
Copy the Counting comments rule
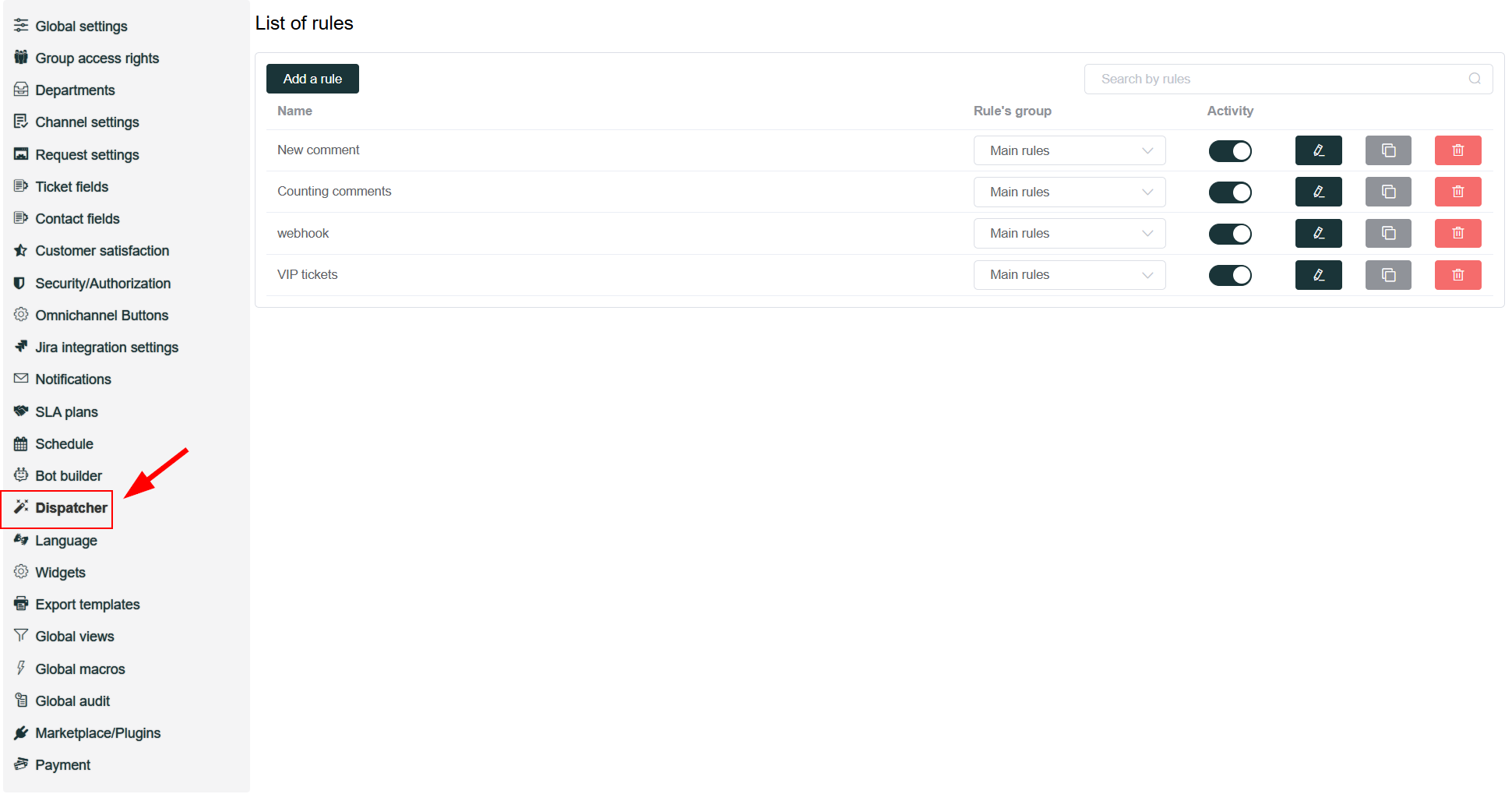pos(1388,192)
